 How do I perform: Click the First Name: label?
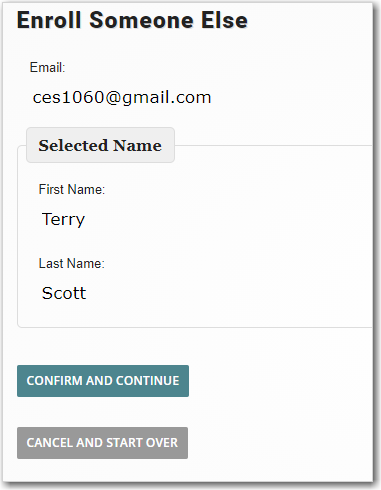point(72,189)
